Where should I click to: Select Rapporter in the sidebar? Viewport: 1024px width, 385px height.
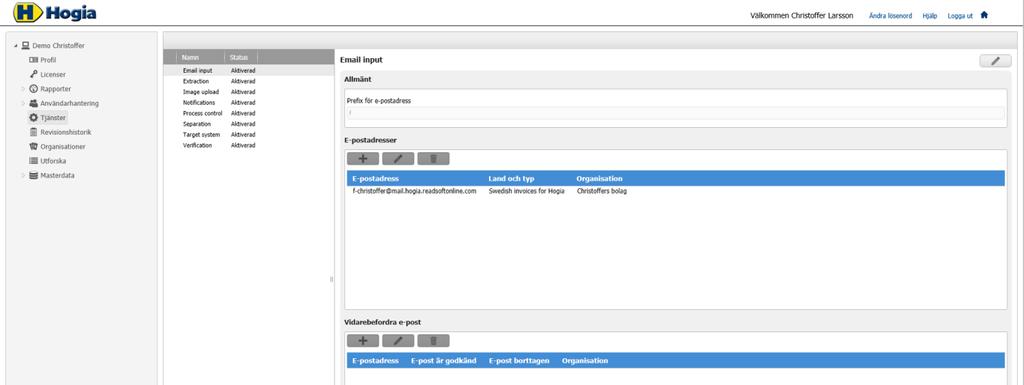[56, 89]
